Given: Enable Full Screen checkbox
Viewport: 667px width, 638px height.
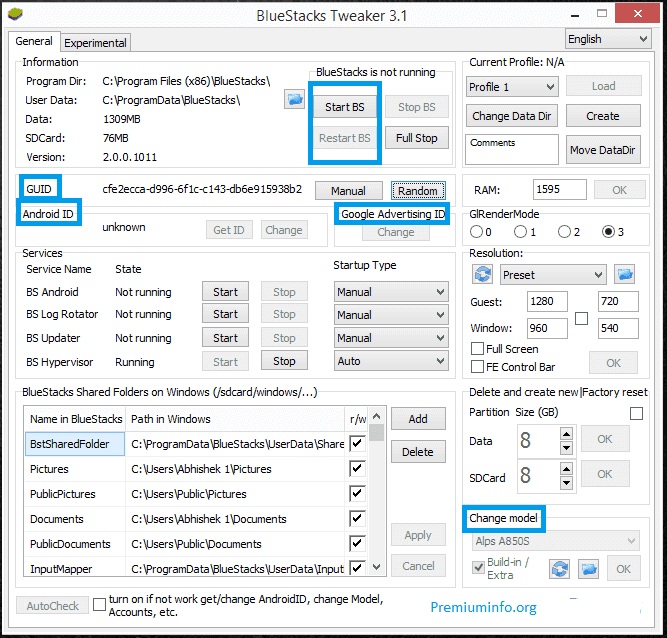Looking at the screenshot, I should point(477,349).
